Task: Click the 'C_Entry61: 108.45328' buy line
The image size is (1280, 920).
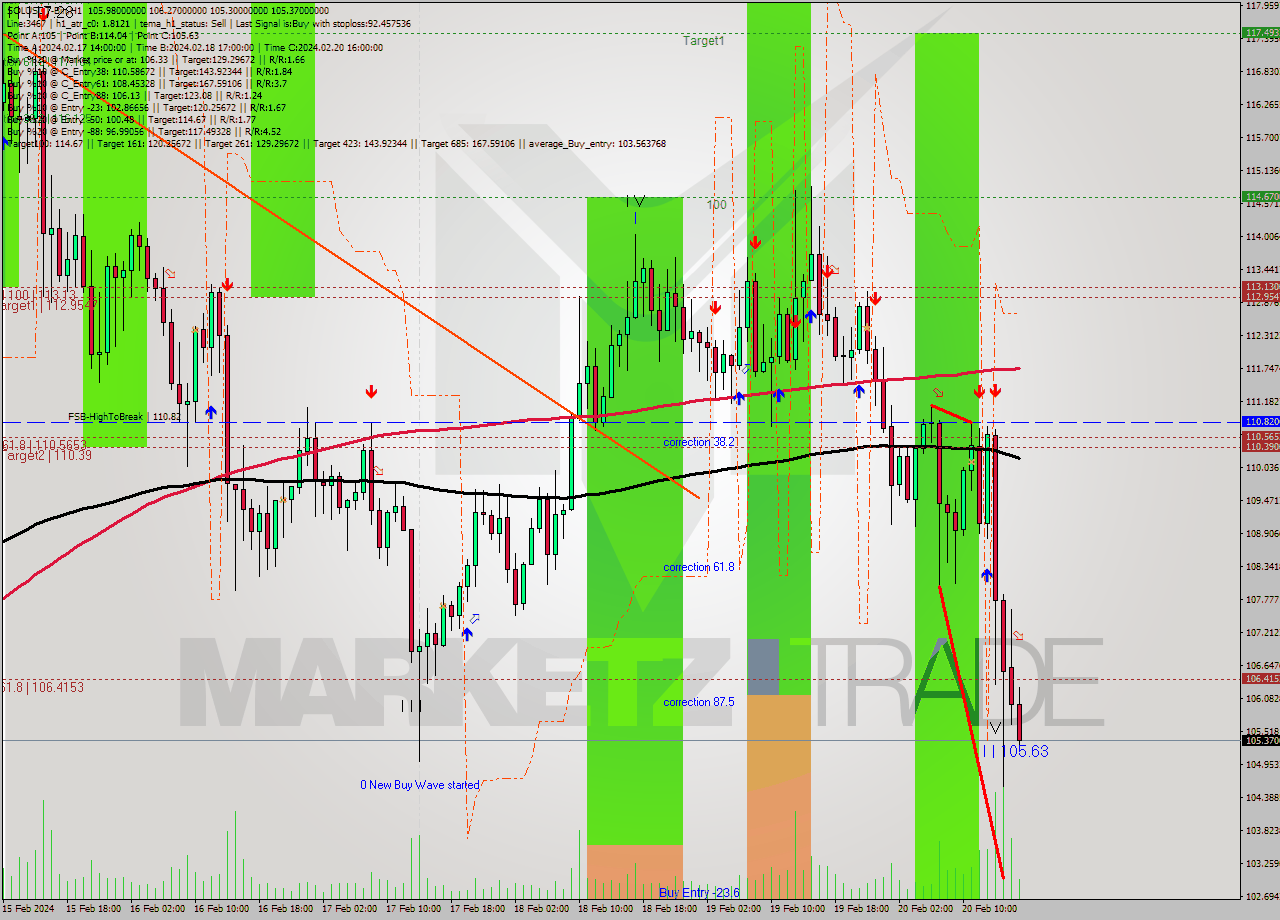Action: [148, 83]
